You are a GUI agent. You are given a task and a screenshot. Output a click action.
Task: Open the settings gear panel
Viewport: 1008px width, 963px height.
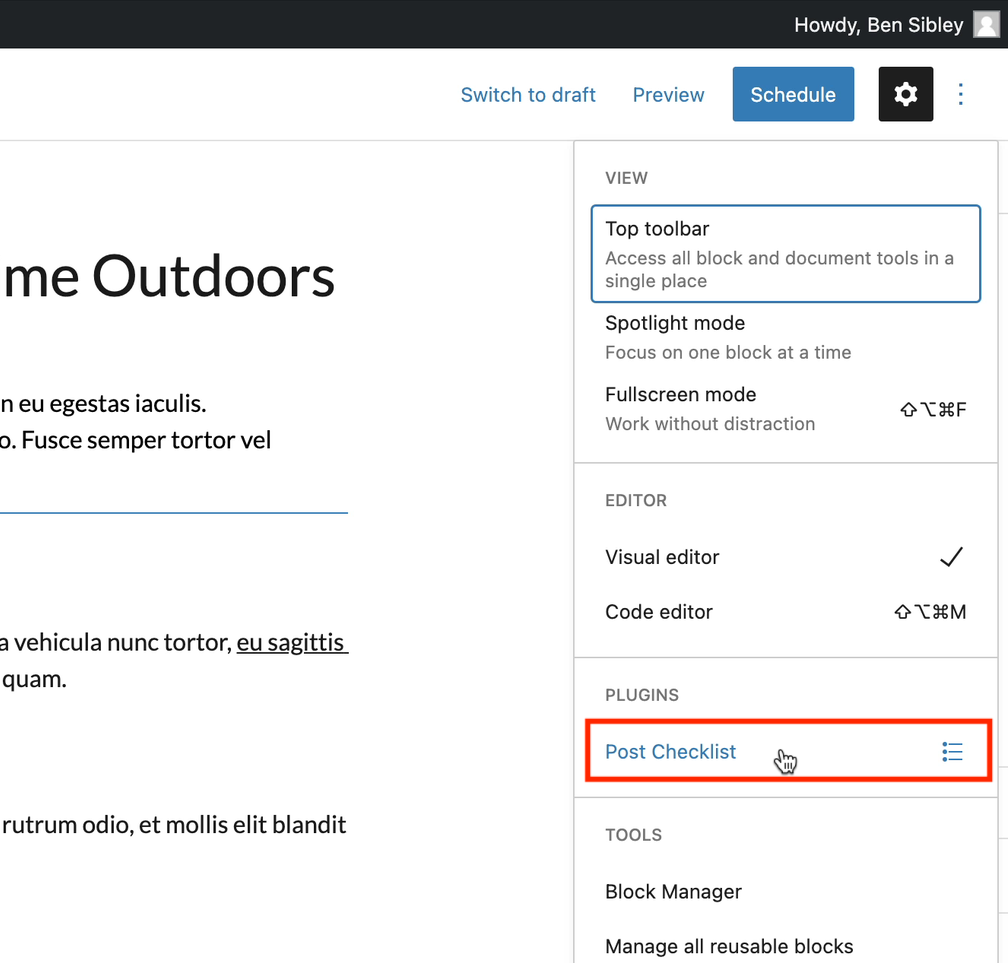pos(905,94)
